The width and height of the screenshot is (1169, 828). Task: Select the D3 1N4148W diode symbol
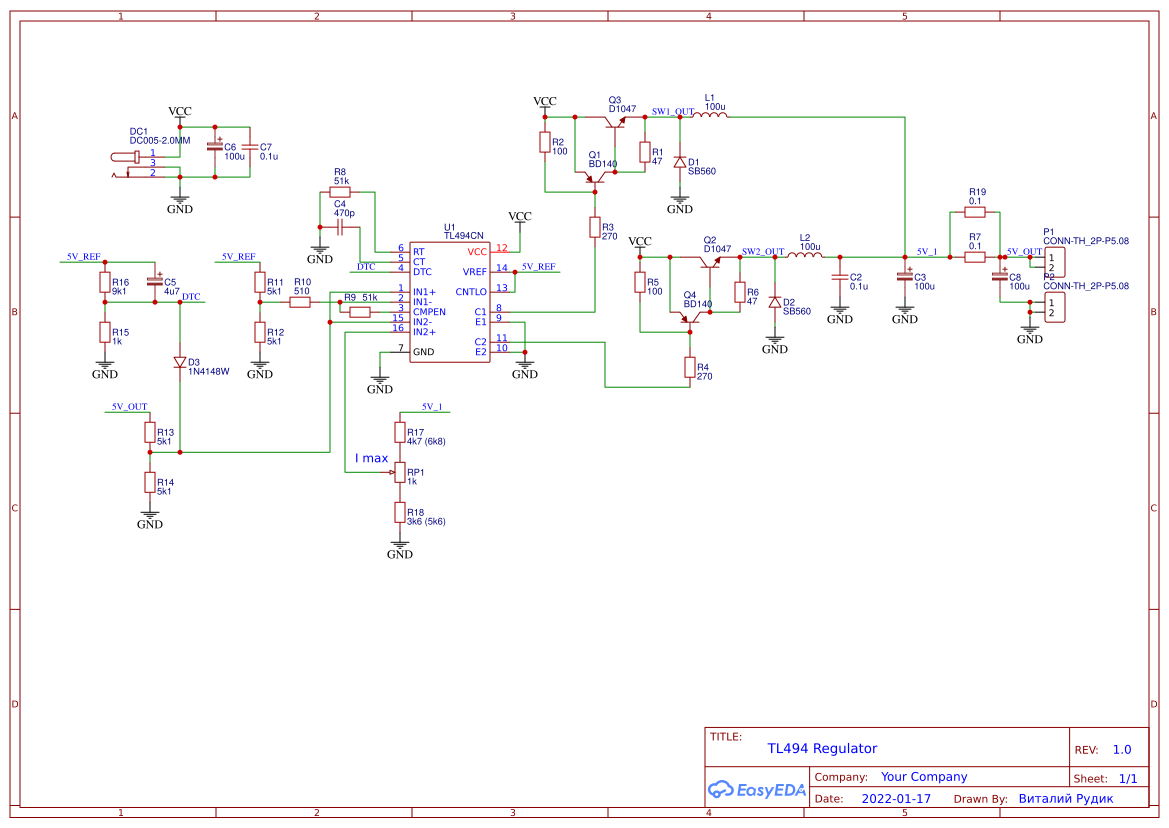pyautogui.click(x=180, y=361)
